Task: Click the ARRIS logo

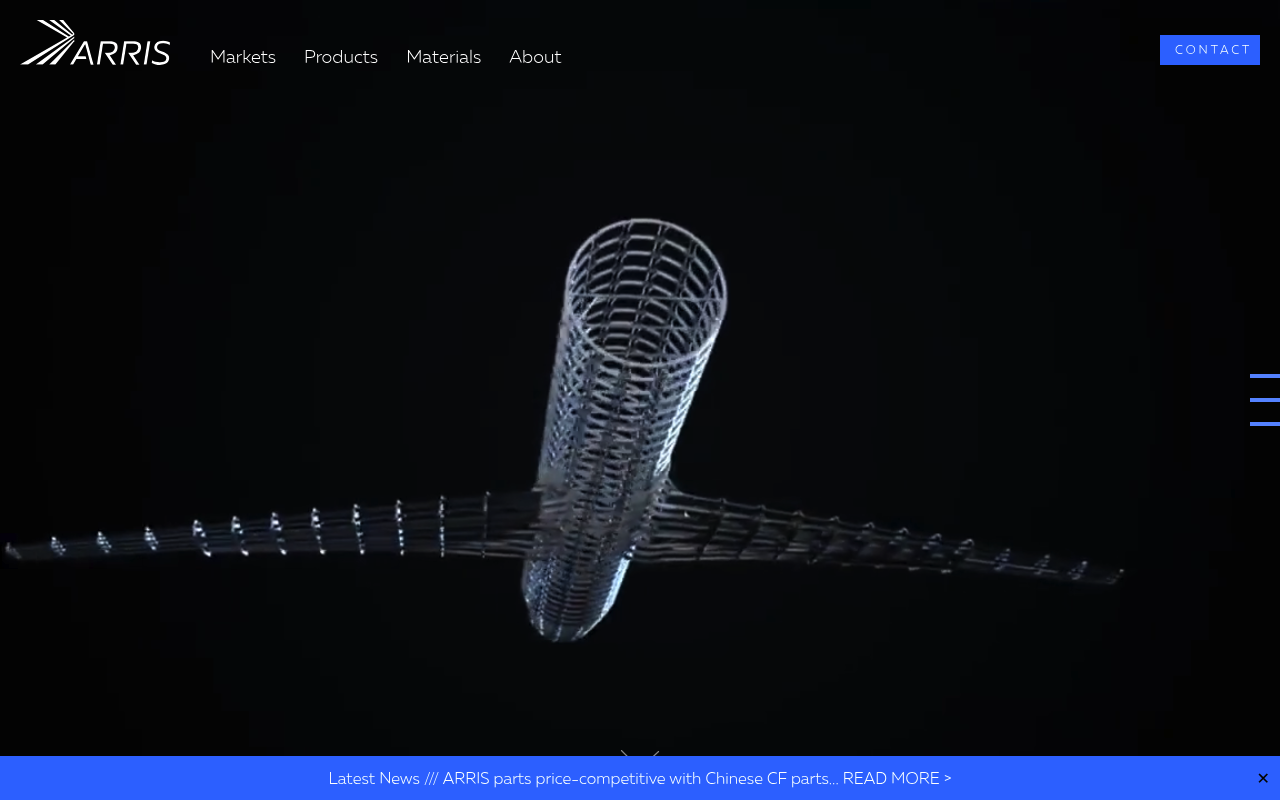Action: [95, 43]
